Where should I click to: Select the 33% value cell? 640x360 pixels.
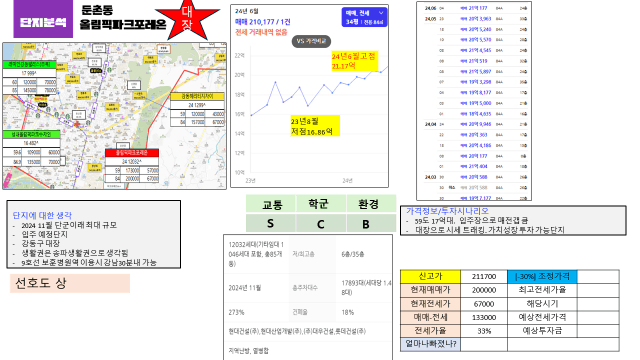coord(484,331)
